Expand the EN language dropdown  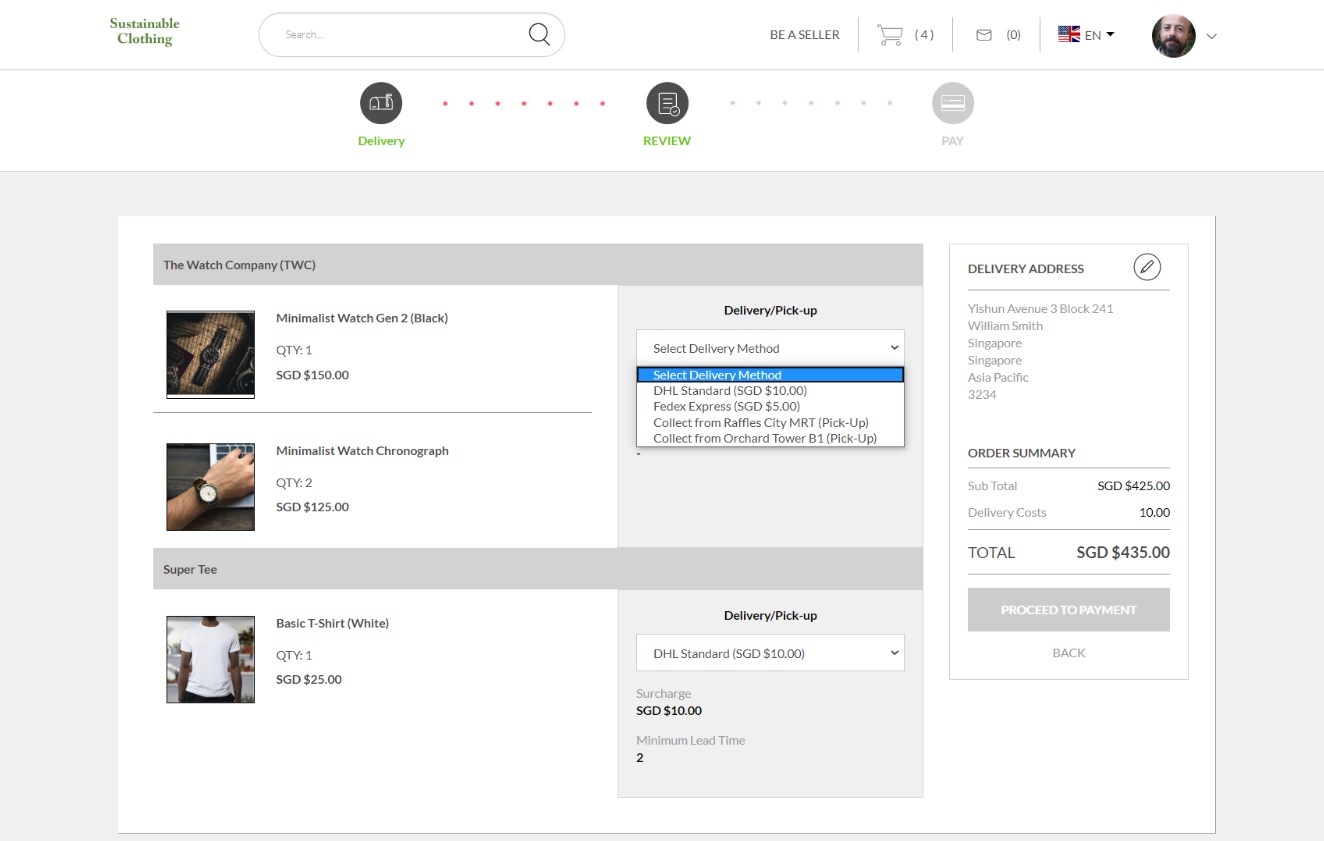pos(1087,35)
